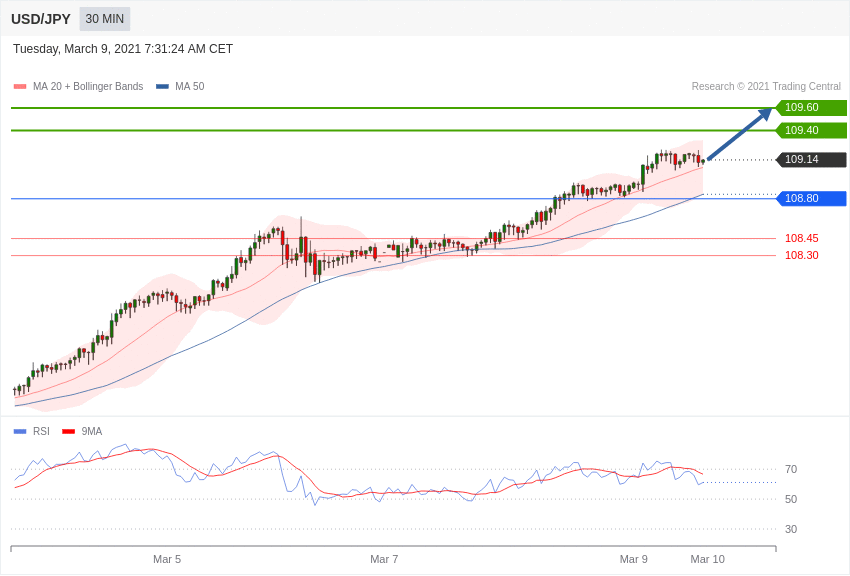Click the blue RSI legend swatch
Screen dimensions: 850x576
(x=20, y=431)
